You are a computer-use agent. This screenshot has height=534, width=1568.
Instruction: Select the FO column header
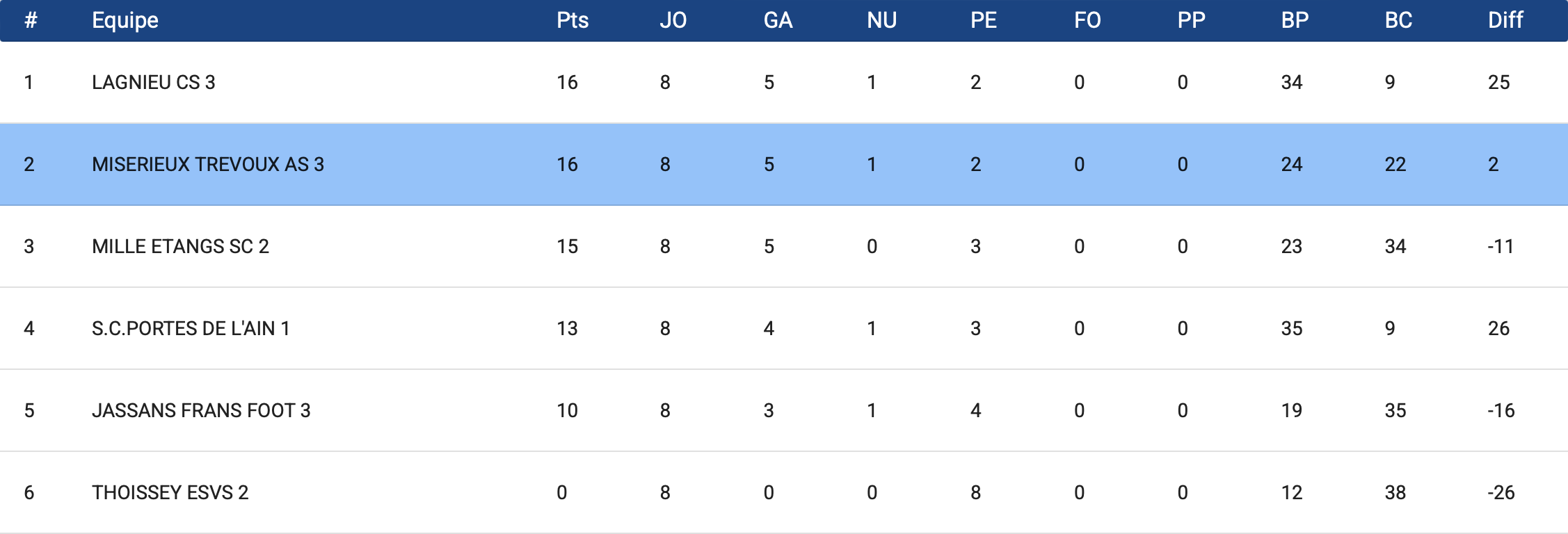(1087, 20)
